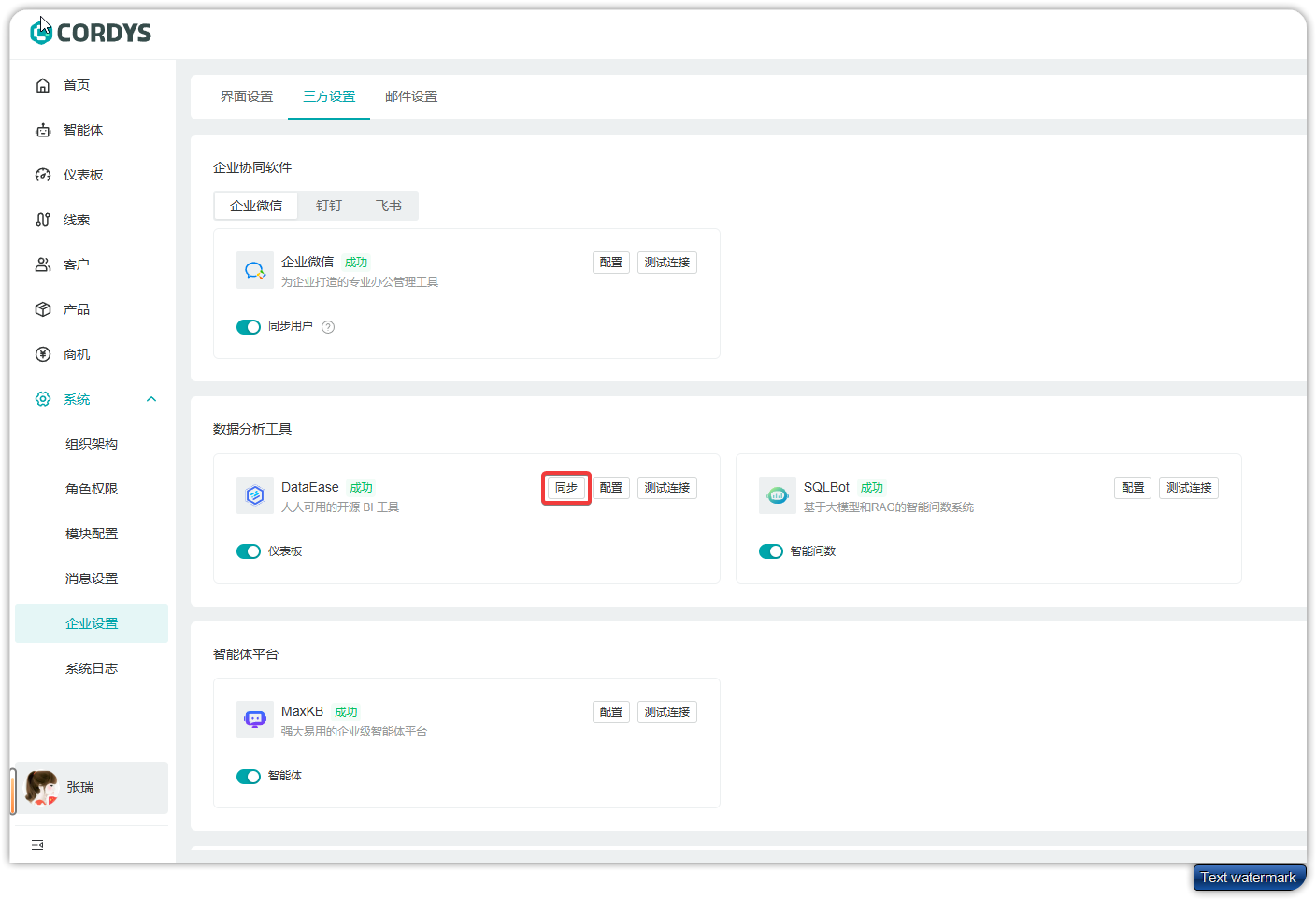Click the sidebar collapse icon at bottom left
The image size is (1316, 900).
point(37,844)
